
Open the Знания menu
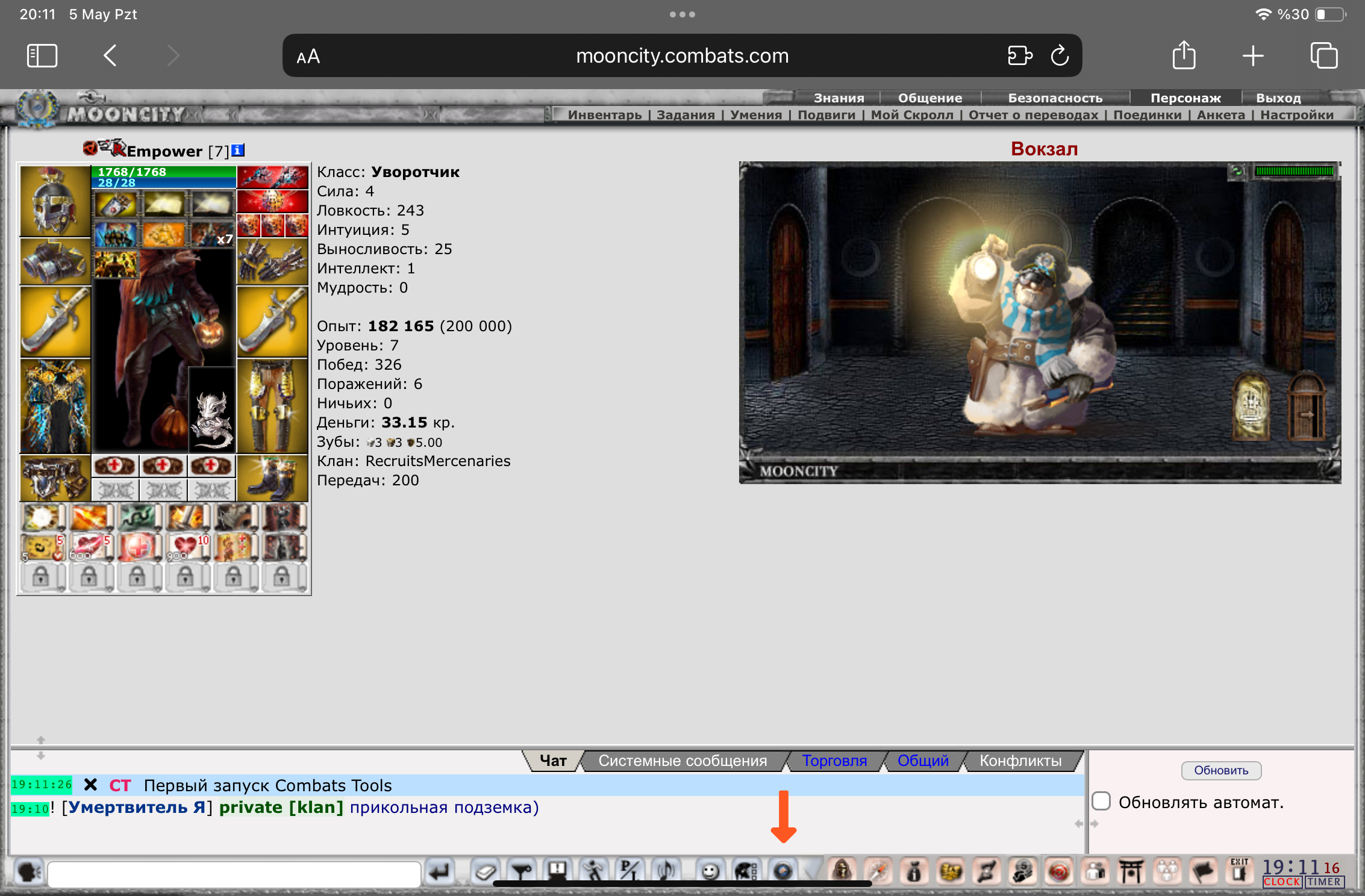pyautogui.click(x=839, y=98)
